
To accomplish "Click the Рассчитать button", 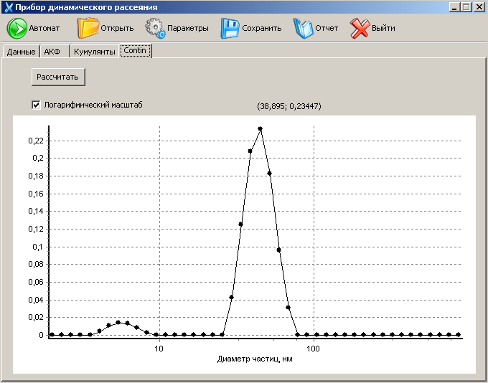I will pyautogui.click(x=58, y=77).
